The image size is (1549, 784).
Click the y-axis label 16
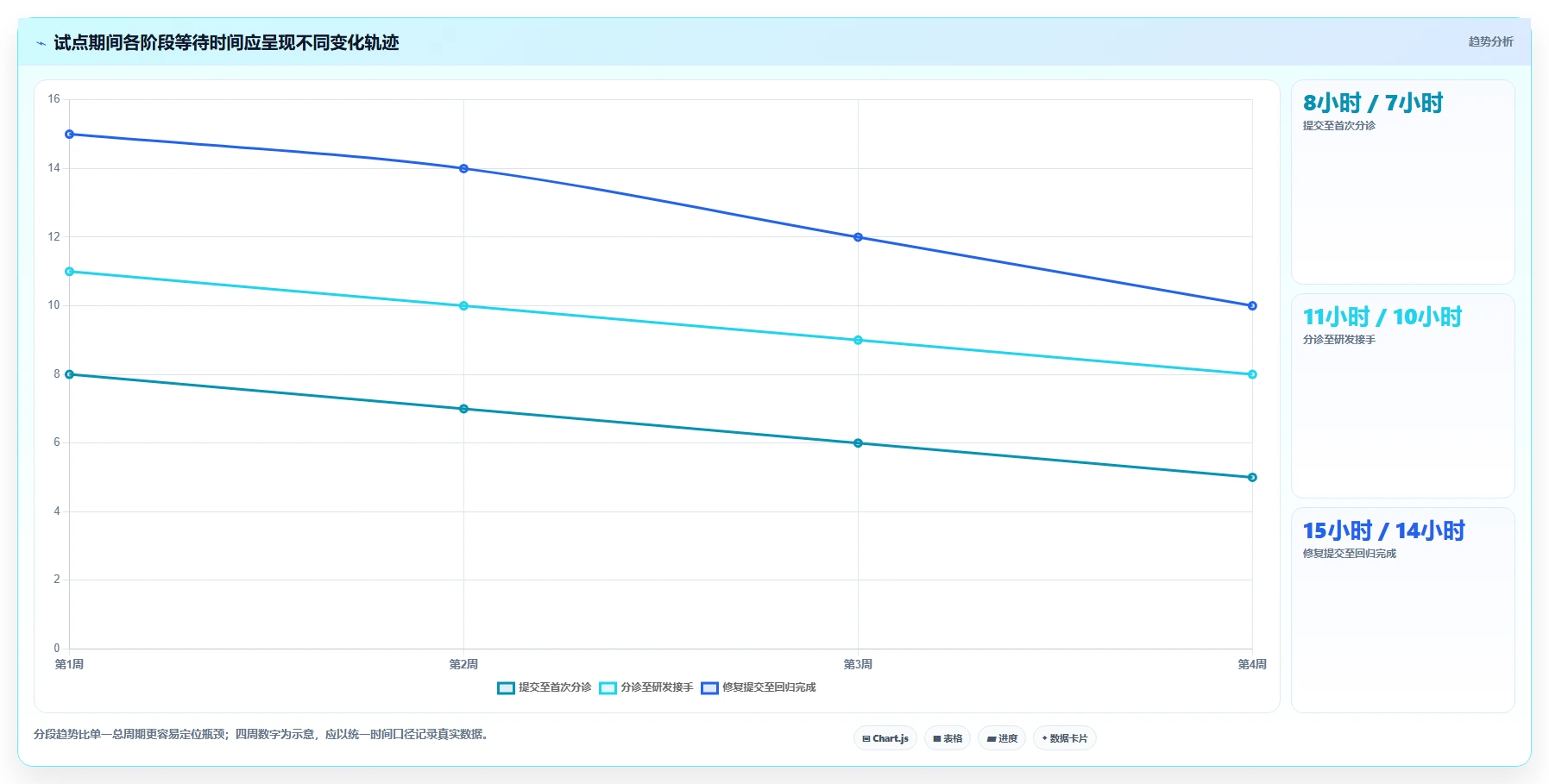pyautogui.click(x=54, y=99)
